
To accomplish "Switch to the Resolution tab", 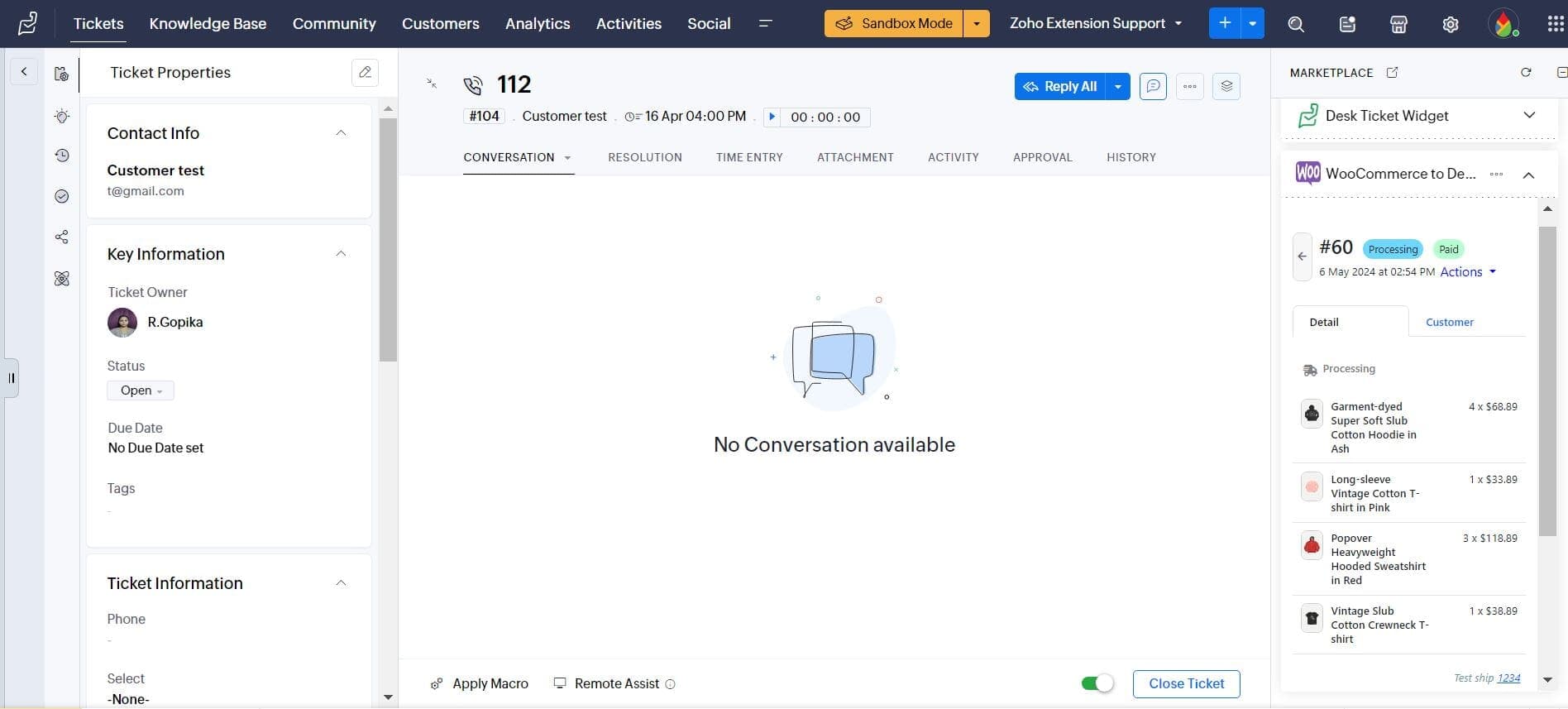I will [644, 157].
